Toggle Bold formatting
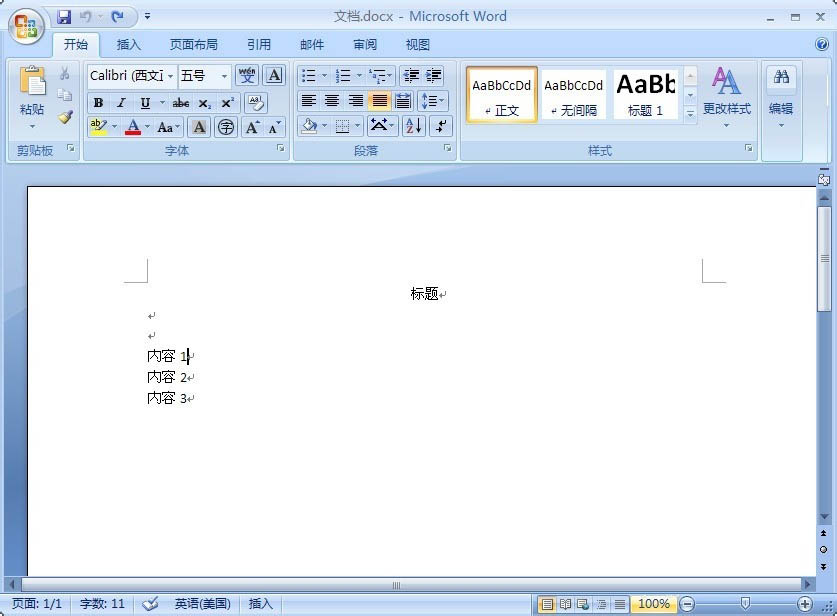The height and width of the screenshot is (616, 837). click(x=98, y=102)
